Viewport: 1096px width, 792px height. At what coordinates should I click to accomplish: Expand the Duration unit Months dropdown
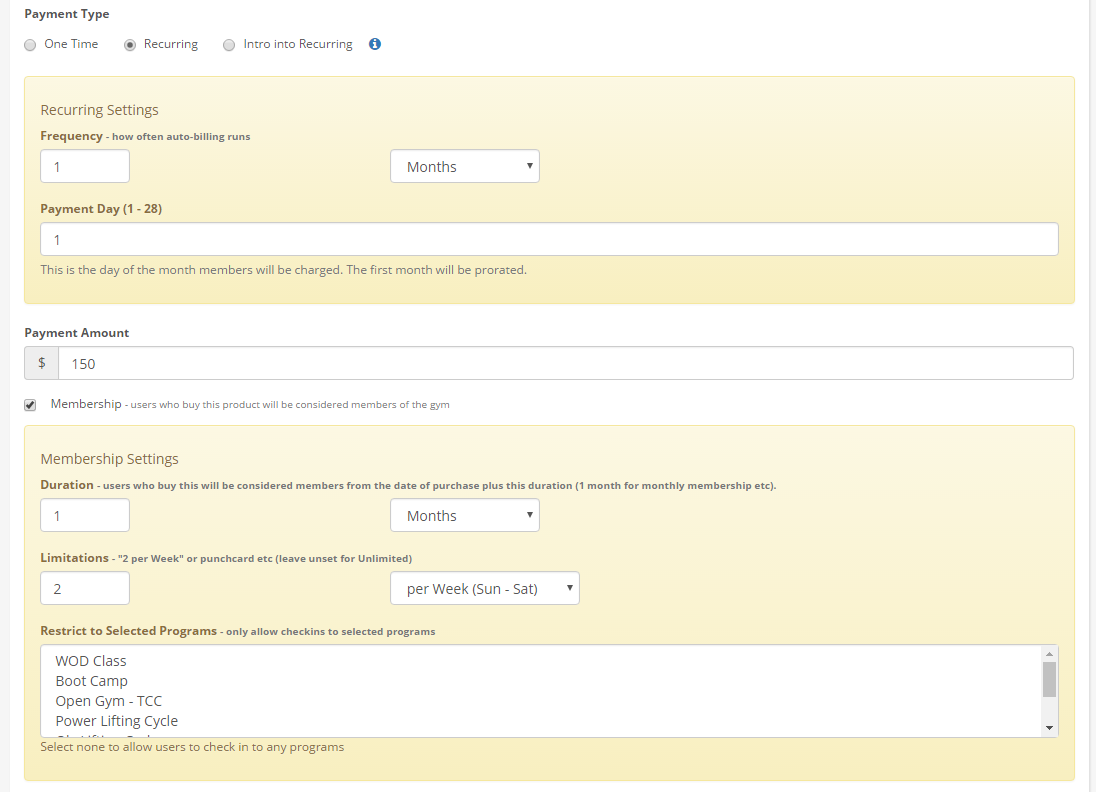pyautogui.click(x=464, y=516)
